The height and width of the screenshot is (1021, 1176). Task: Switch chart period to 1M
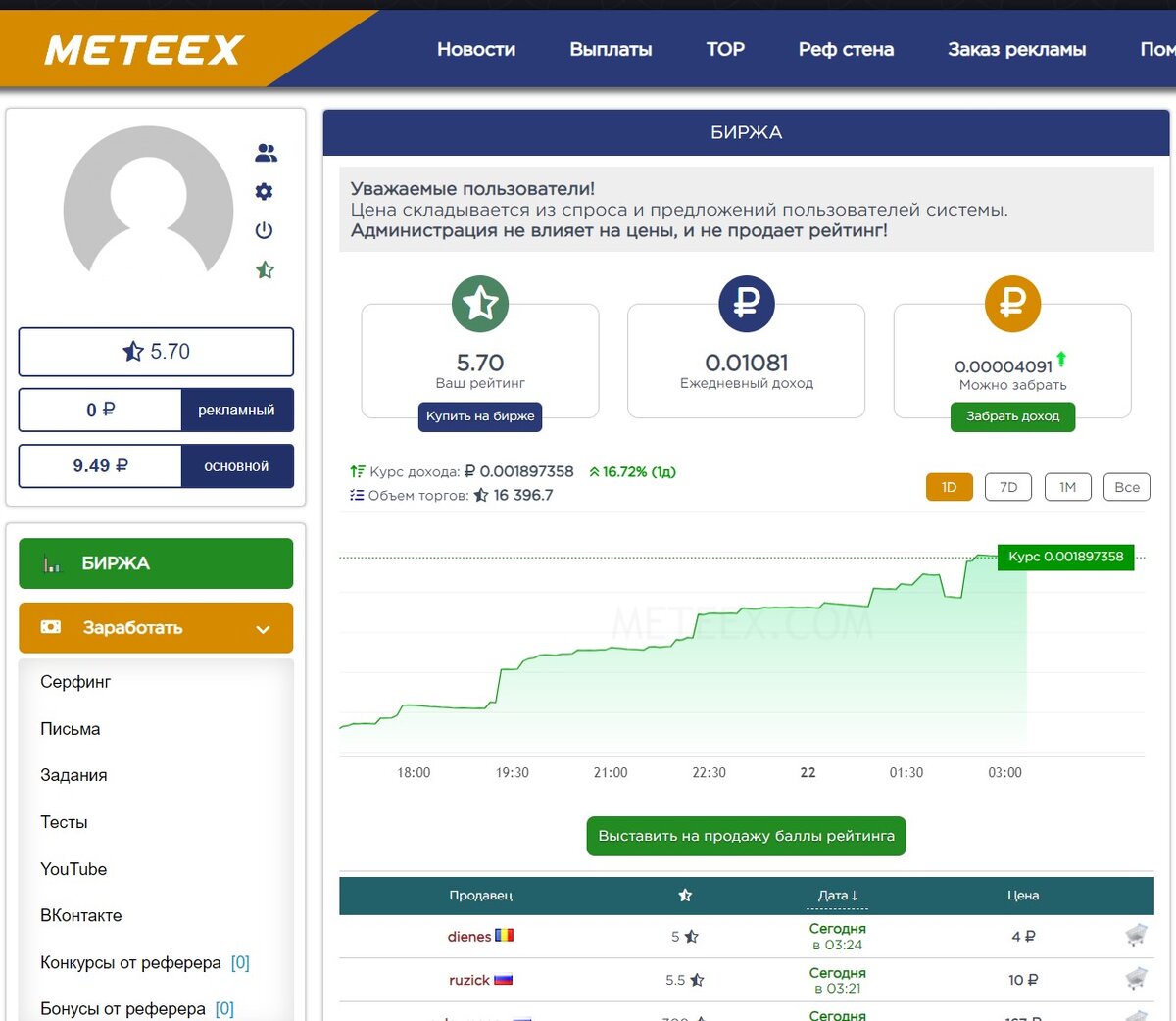[x=1067, y=487]
